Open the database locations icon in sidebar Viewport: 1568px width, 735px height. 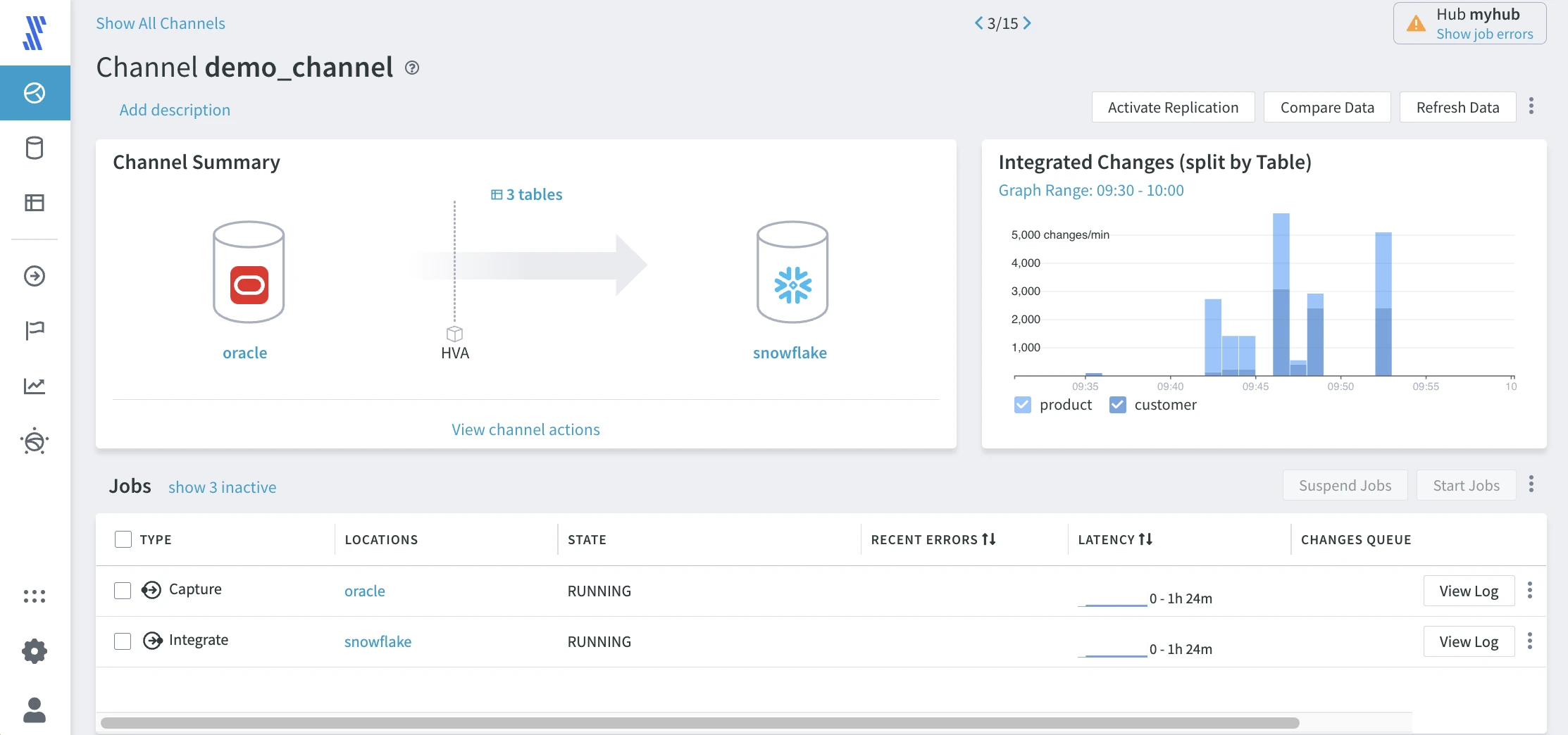pos(35,148)
